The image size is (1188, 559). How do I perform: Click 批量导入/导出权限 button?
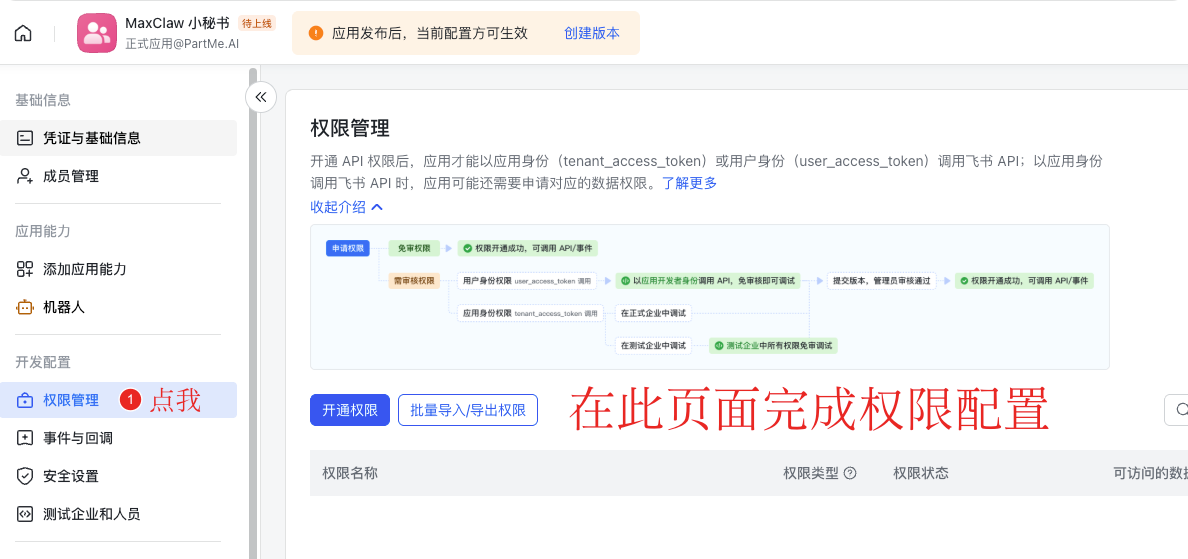[468, 410]
